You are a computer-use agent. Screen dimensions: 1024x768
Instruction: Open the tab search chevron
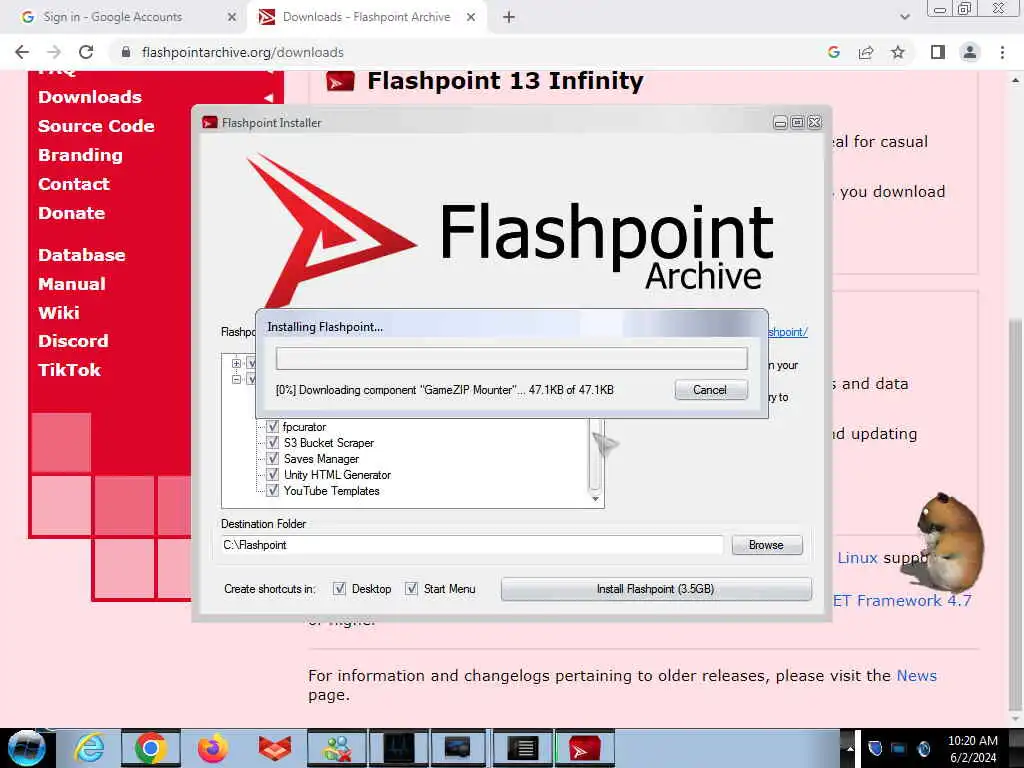(904, 18)
